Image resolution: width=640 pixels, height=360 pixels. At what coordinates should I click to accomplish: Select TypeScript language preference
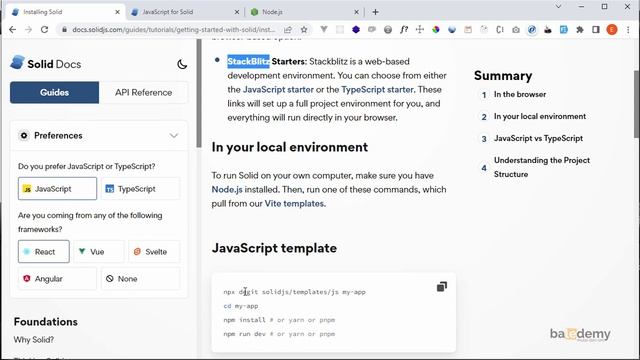[x=140, y=189]
